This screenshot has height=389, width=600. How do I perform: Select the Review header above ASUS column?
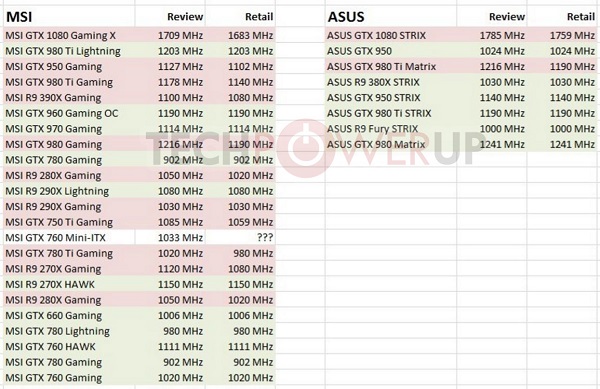(x=492, y=16)
